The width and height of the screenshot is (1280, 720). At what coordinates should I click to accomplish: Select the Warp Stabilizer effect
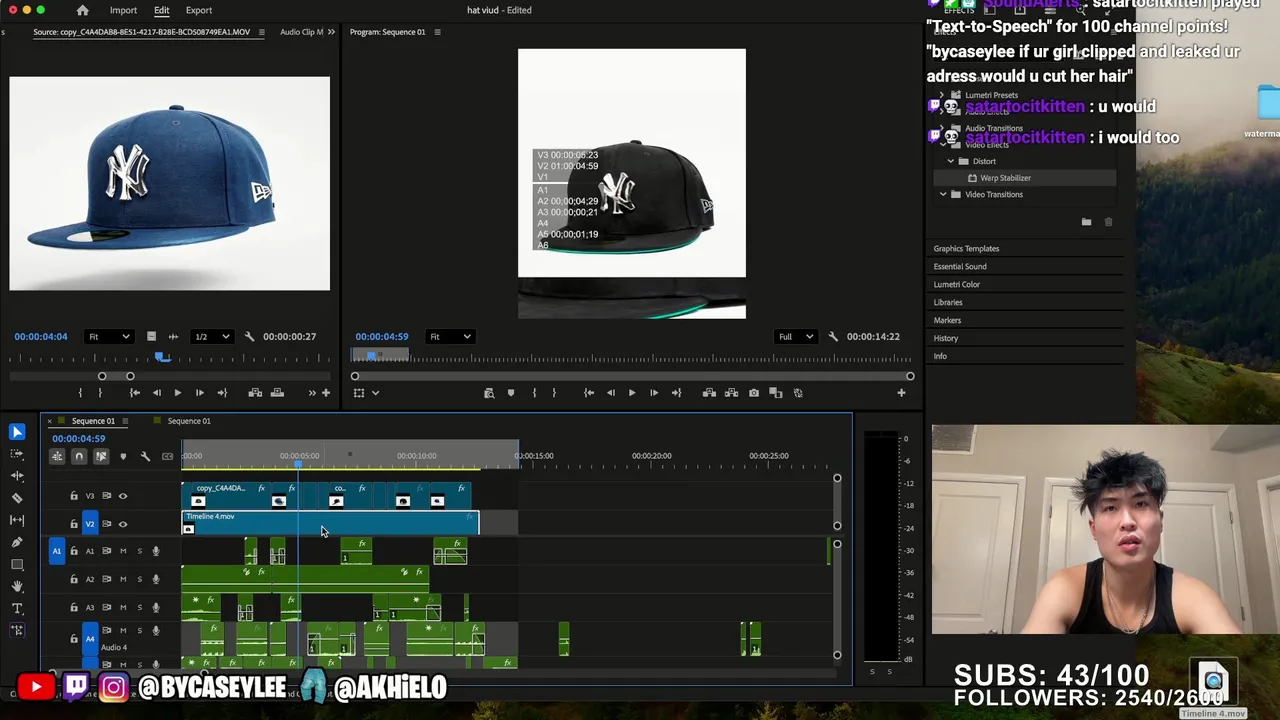pyautogui.click(x=1005, y=178)
